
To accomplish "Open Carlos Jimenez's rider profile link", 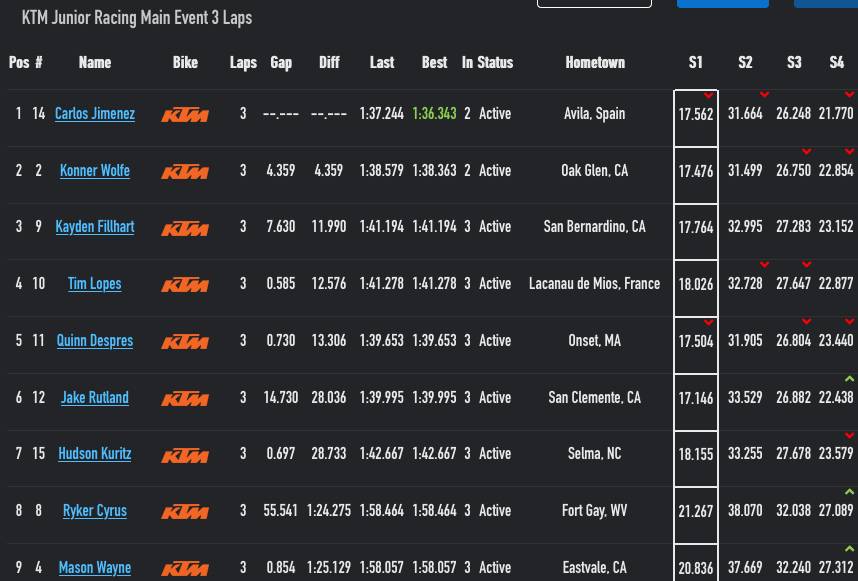I will tap(95, 114).
